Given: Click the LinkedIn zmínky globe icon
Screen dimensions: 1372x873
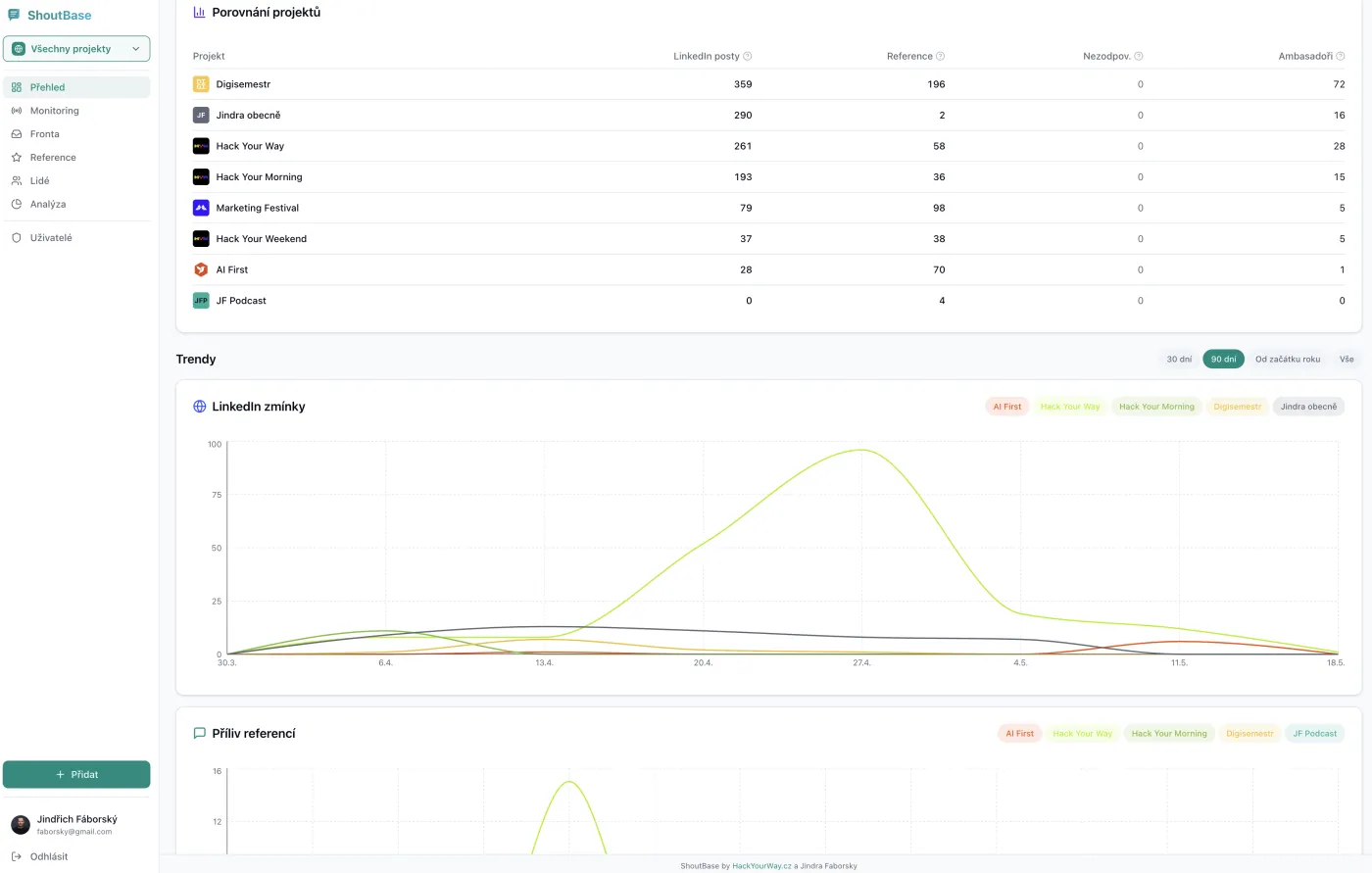Looking at the screenshot, I should pos(200,407).
